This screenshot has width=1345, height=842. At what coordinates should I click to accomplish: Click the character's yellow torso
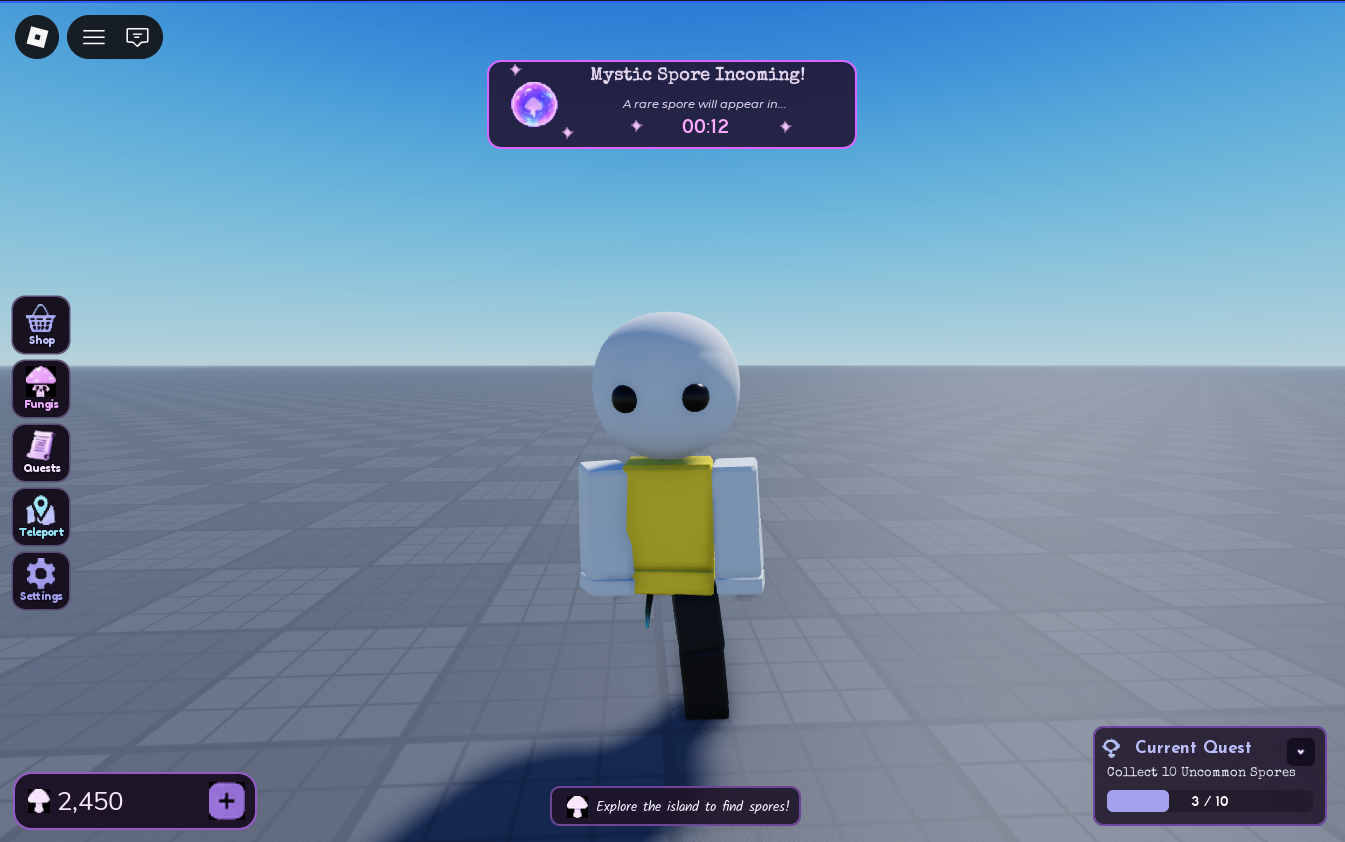(x=669, y=525)
